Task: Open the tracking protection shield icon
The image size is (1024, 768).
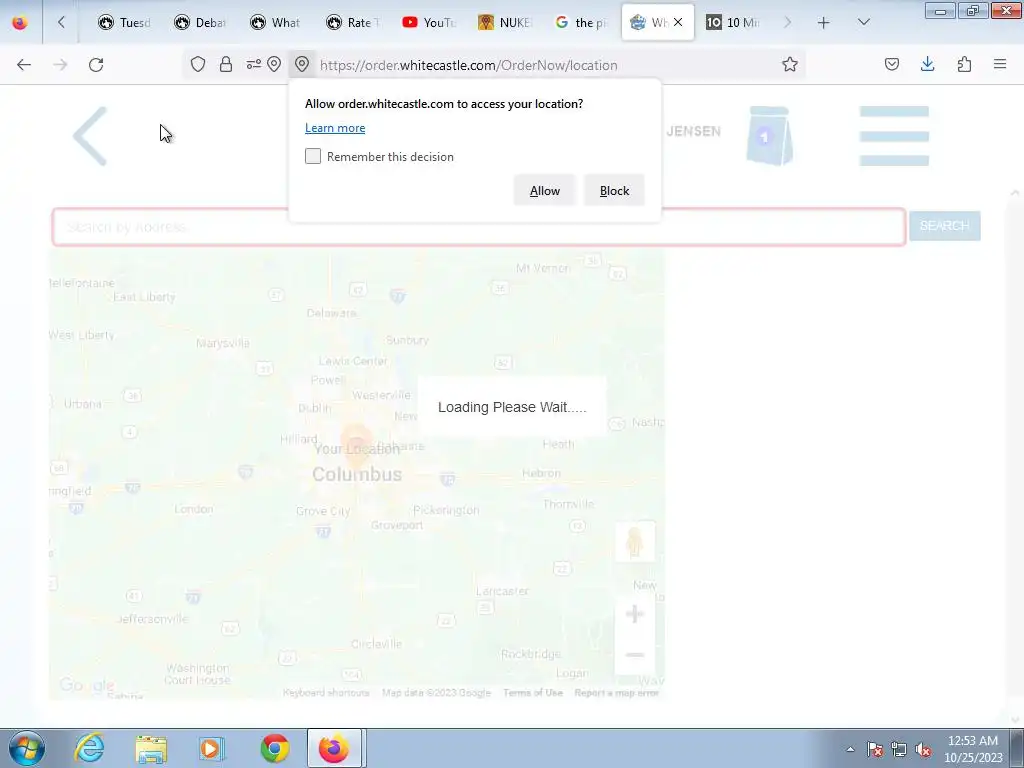Action: pyautogui.click(x=198, y=64)
